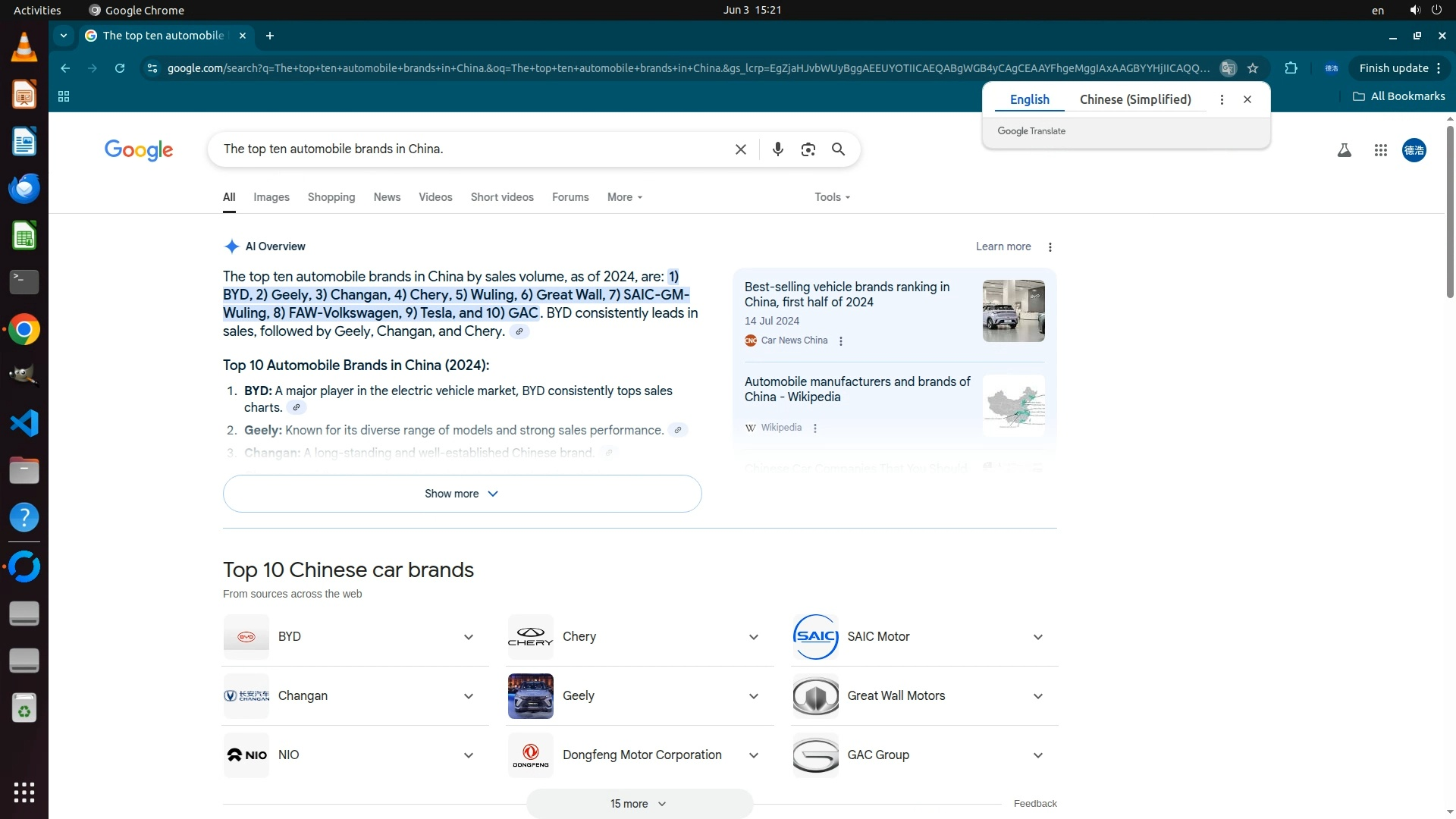This screenshot has width=1456, height=819.
Task: Expand the BYD brand entry
Action: pos(469,637)
